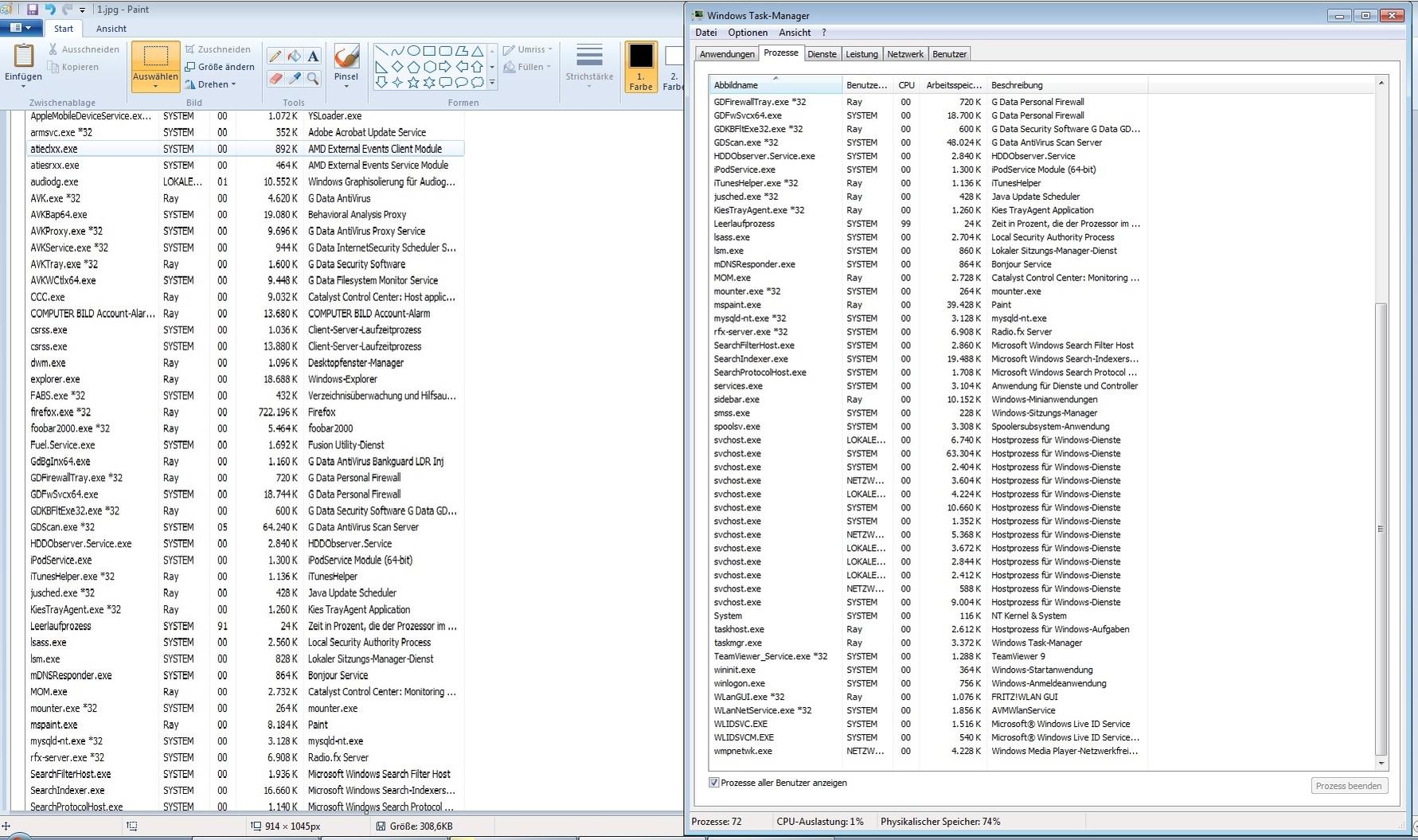The height and width of the screenshot is (840, 1418).
Task: Sort processes by the Abbildname column
Action: click(775, 85)
